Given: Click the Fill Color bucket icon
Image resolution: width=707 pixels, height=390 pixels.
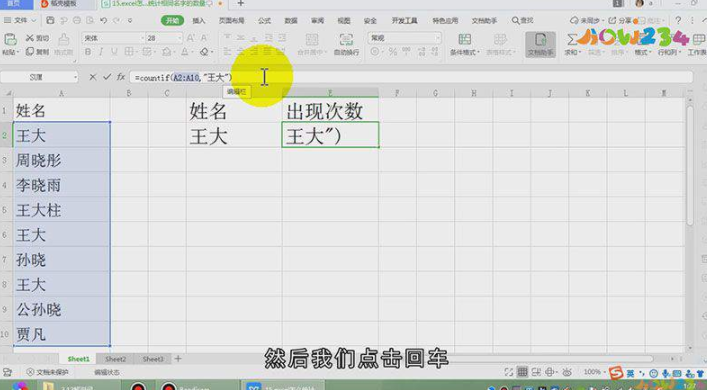Looking at the screenshot, I should point(166,52).
